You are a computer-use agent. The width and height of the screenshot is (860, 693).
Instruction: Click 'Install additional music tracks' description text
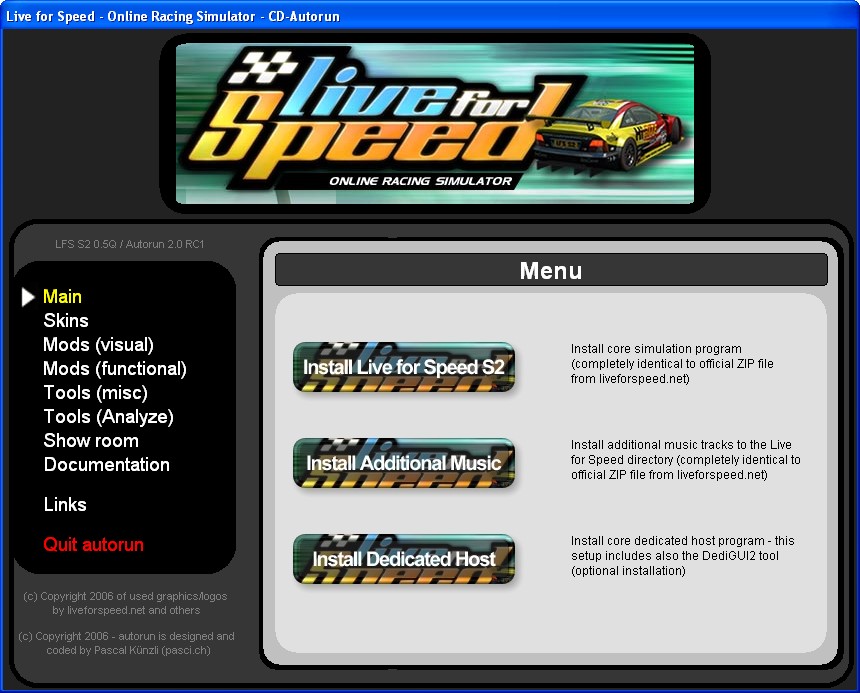coord(686,460)
